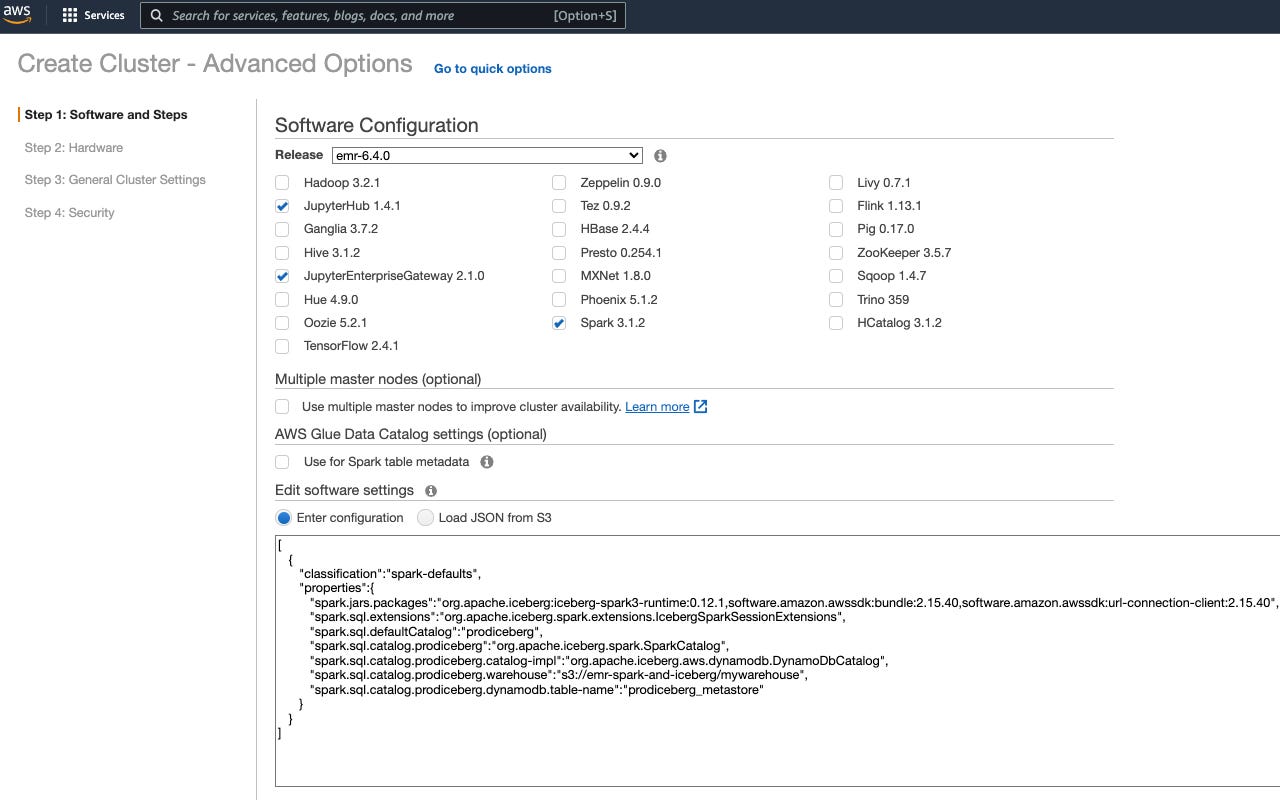The image size is (1280, 800).
Task: Check Use for Spark table metadata
Action: coord(282,462)
